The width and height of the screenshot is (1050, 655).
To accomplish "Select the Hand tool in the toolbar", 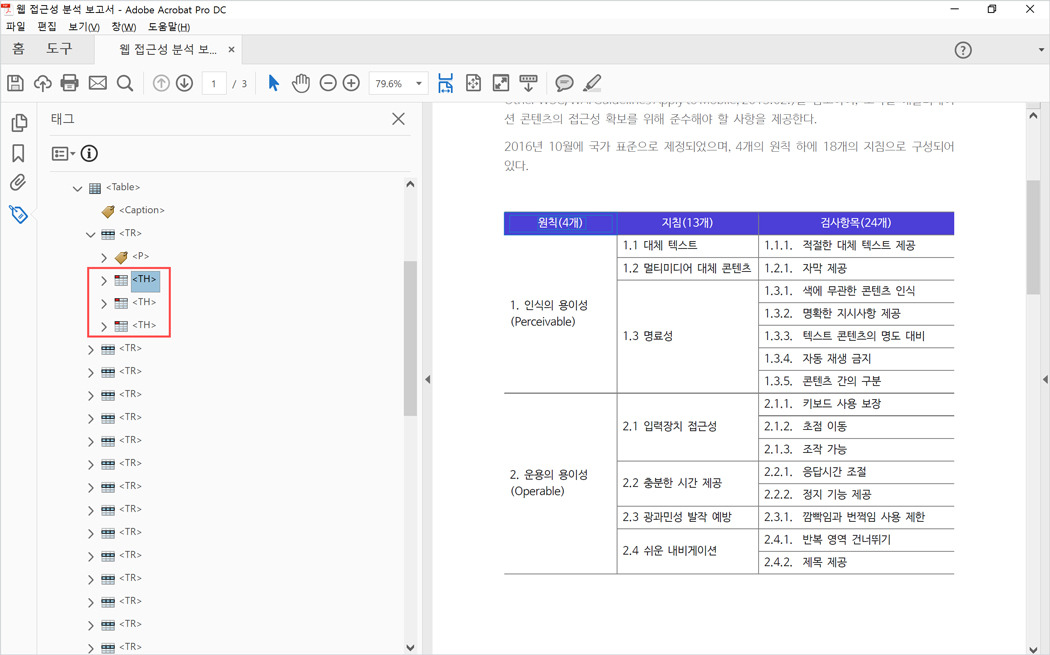I will (x=301, y=83).
